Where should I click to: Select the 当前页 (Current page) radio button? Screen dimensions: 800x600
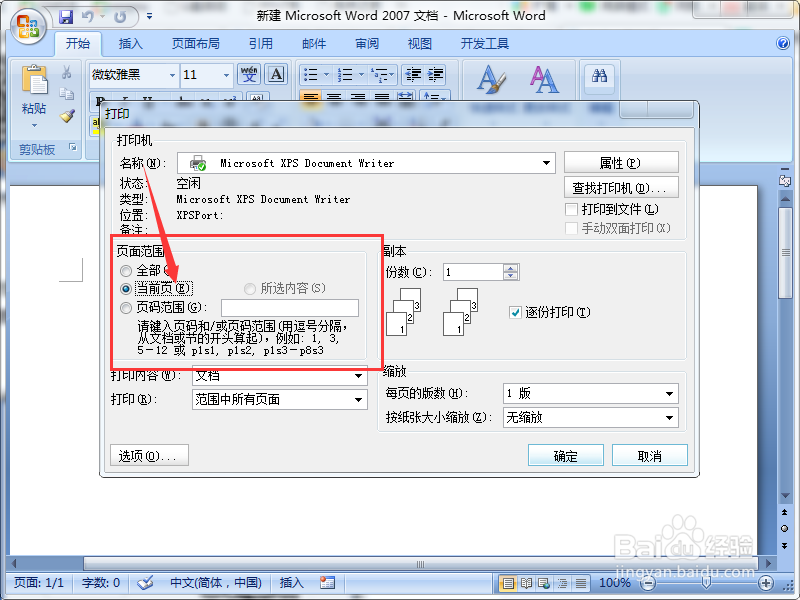[126, 289]
